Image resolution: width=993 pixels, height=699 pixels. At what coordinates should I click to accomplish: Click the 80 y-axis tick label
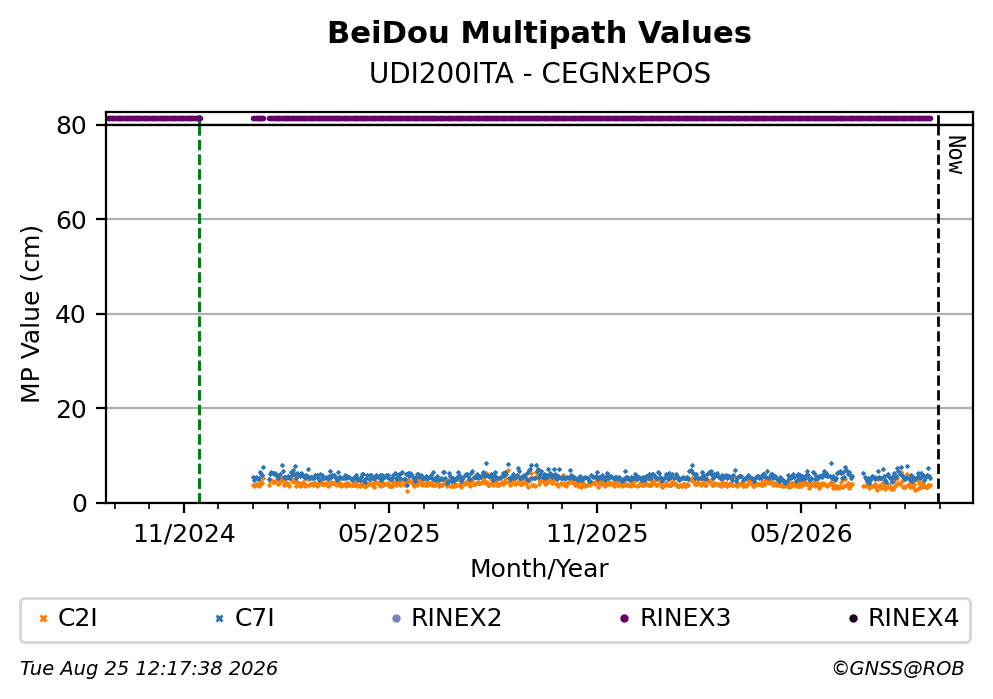71,125
